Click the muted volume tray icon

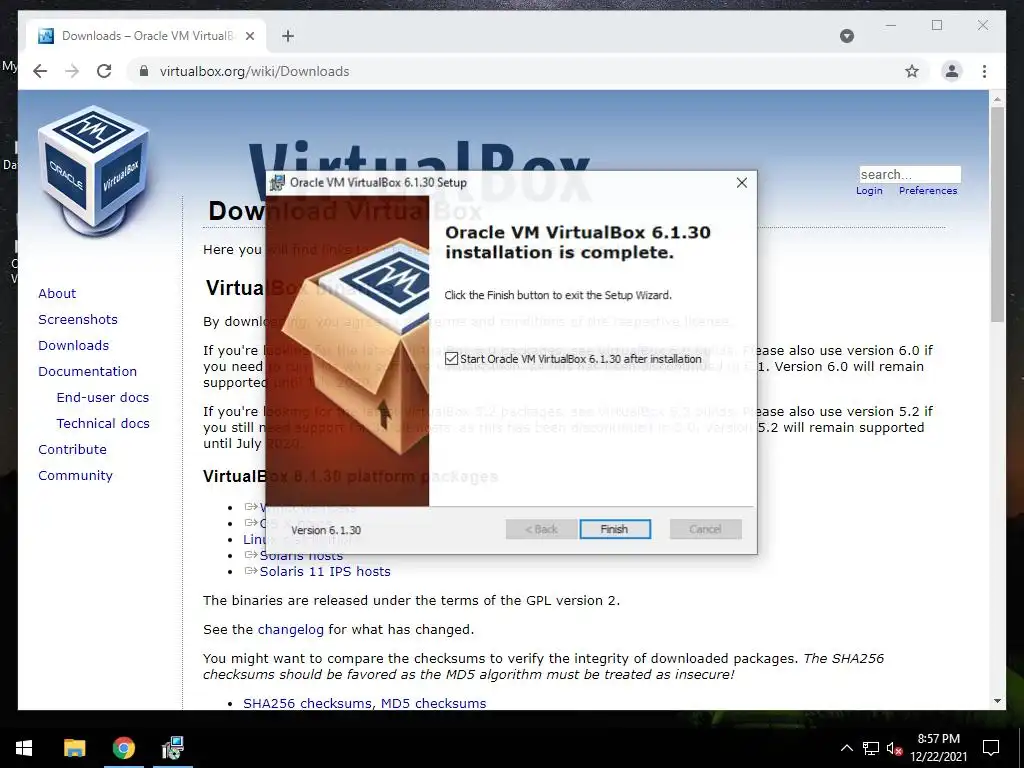[894, 748]
